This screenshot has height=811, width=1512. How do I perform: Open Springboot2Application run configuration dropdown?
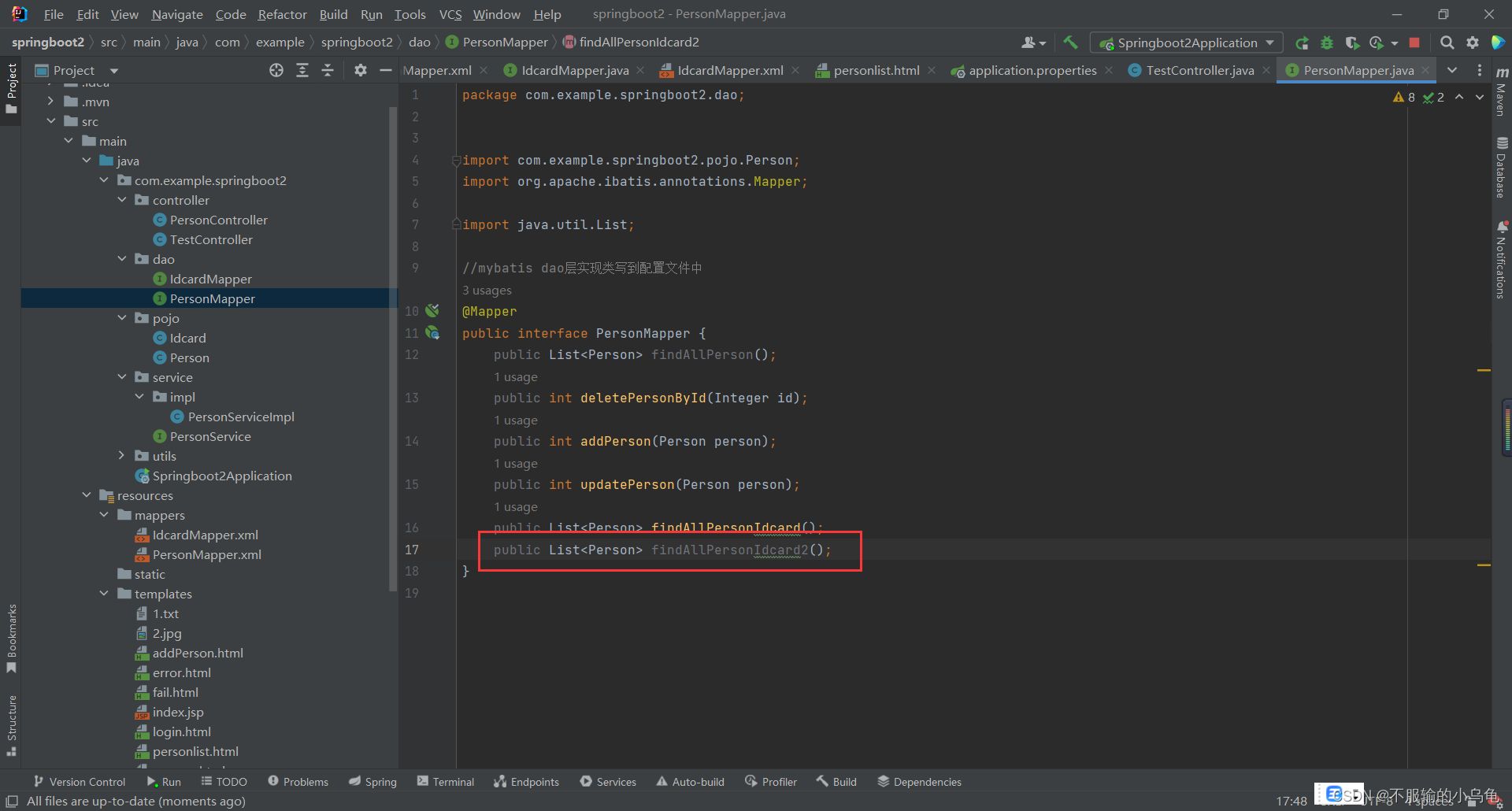coord(1186,43)
